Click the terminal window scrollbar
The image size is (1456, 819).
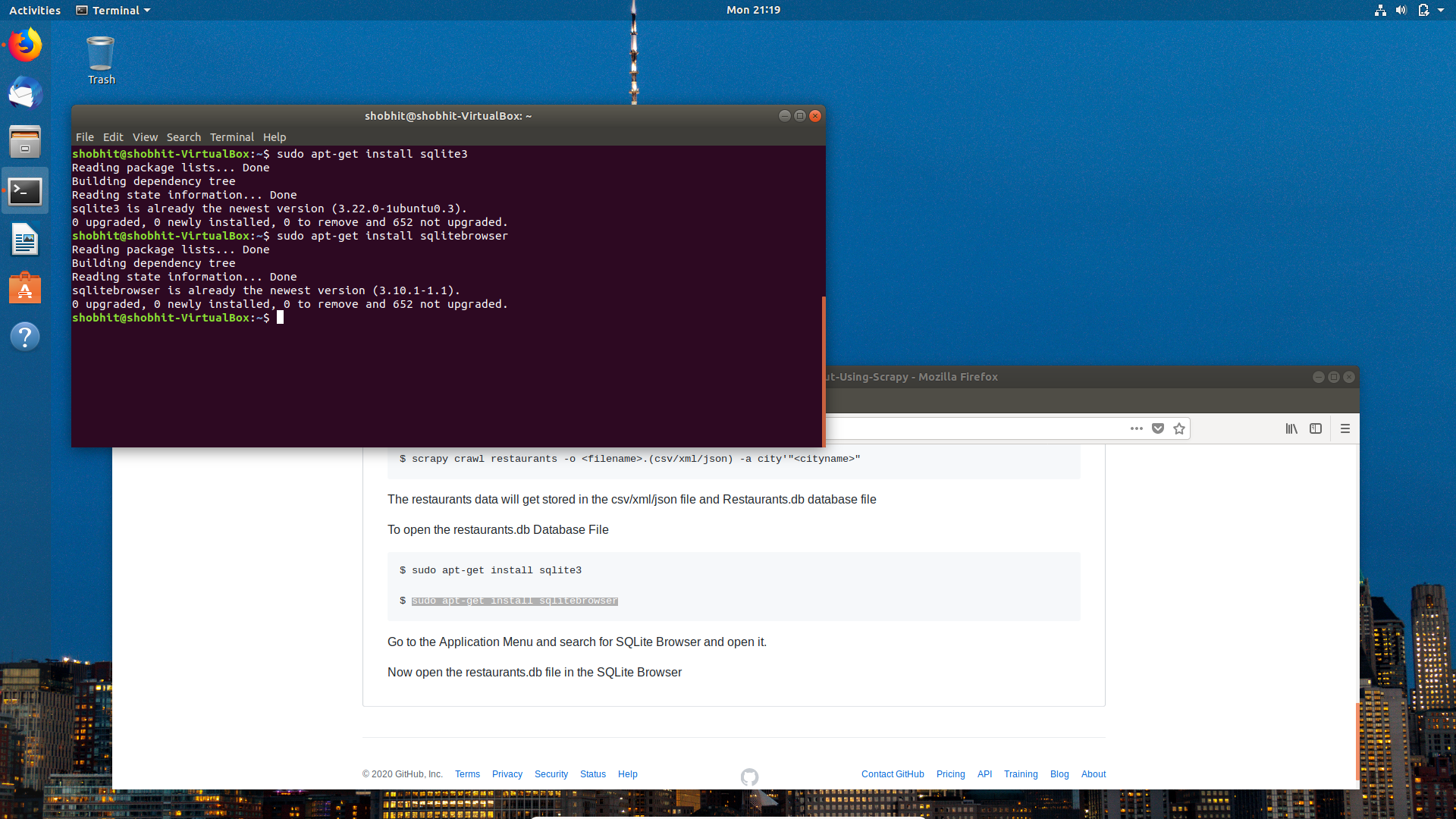click(824, 370)
